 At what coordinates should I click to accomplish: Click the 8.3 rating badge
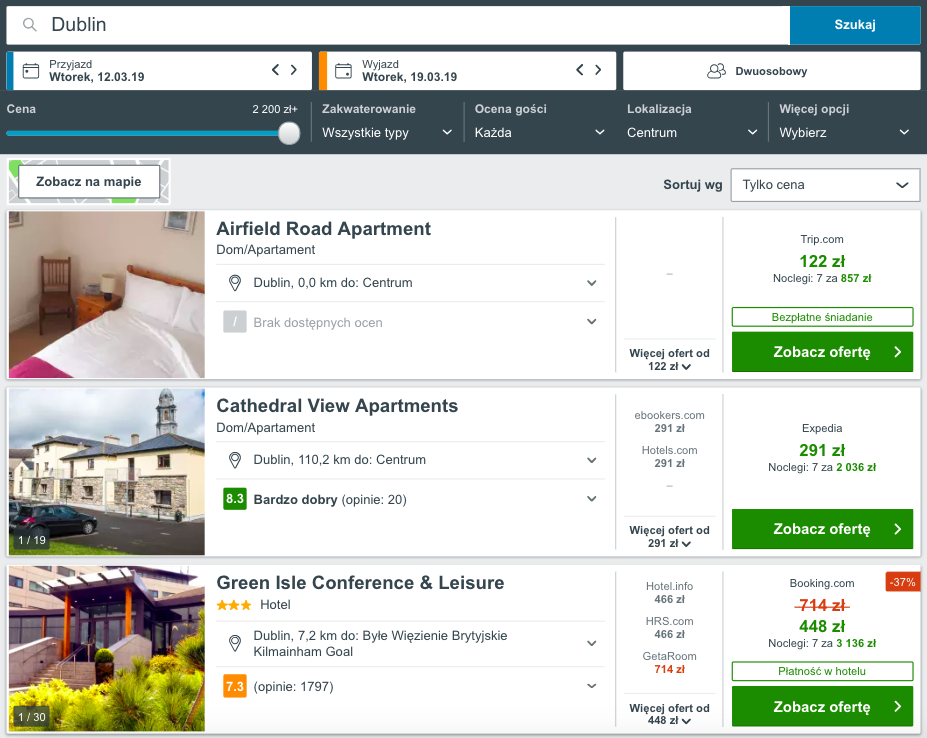[x=234, y=499]
